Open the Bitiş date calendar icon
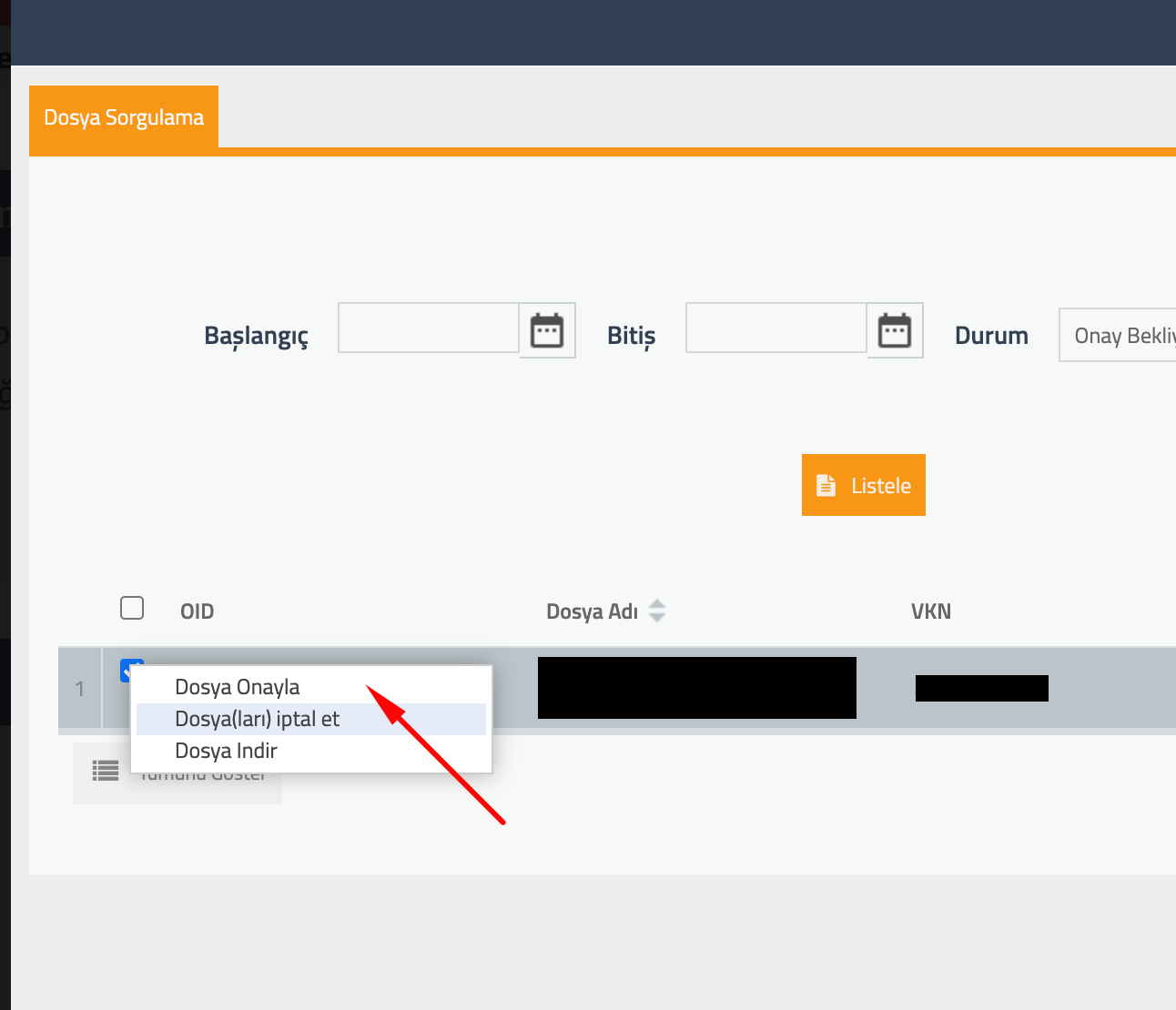This screenshot has width=1176, height=1010. [895, 329]
